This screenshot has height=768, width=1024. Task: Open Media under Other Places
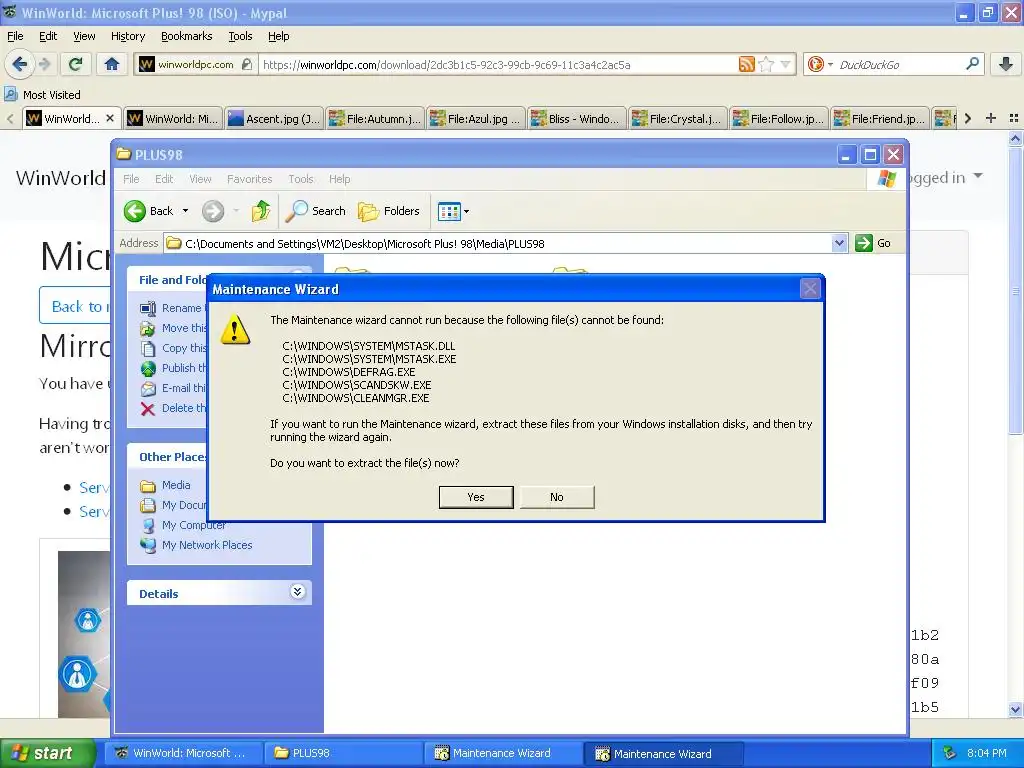pos(176,485)
